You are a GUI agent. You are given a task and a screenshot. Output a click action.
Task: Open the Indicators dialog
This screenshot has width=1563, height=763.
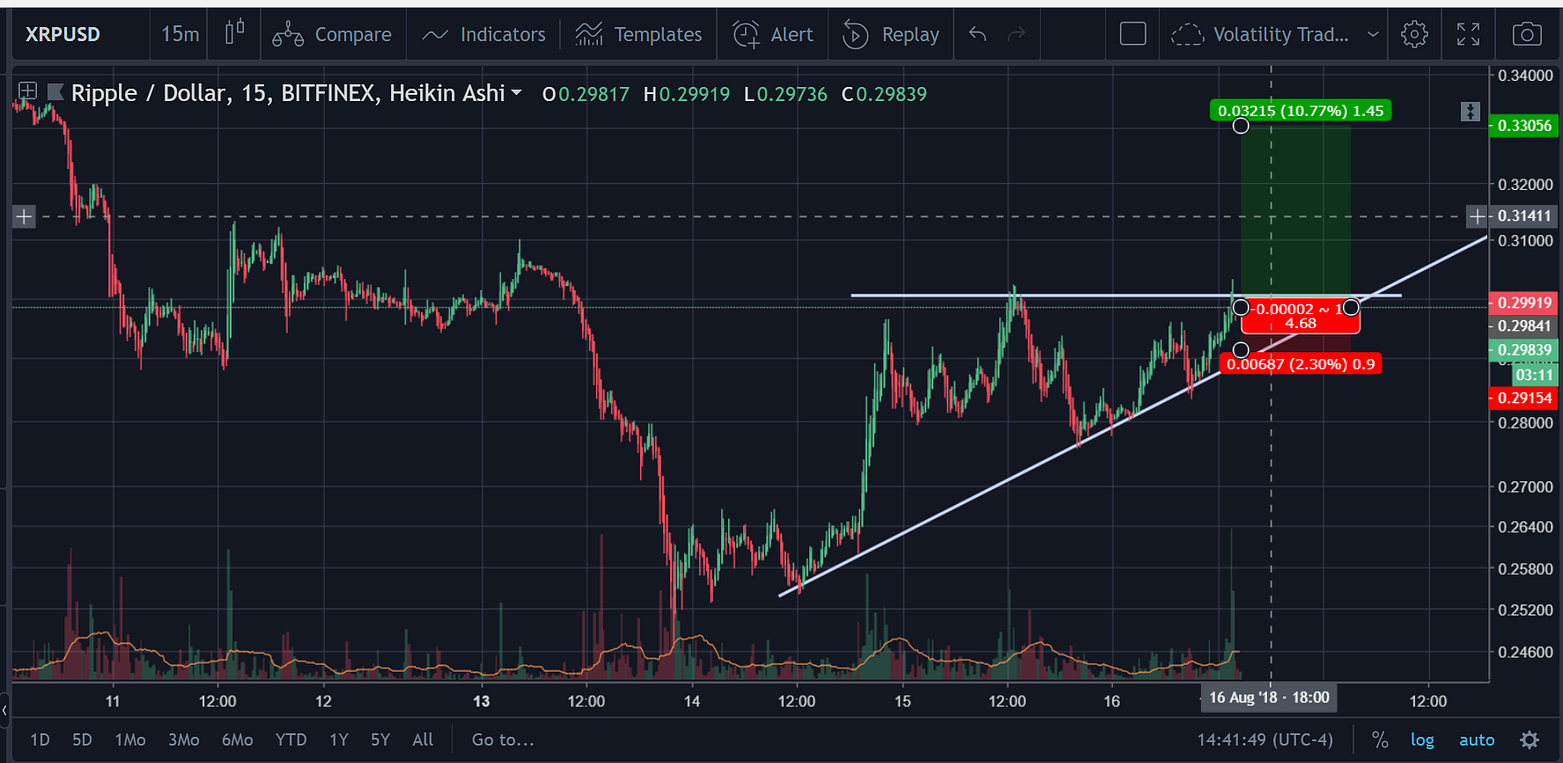[x=484, y=34]
